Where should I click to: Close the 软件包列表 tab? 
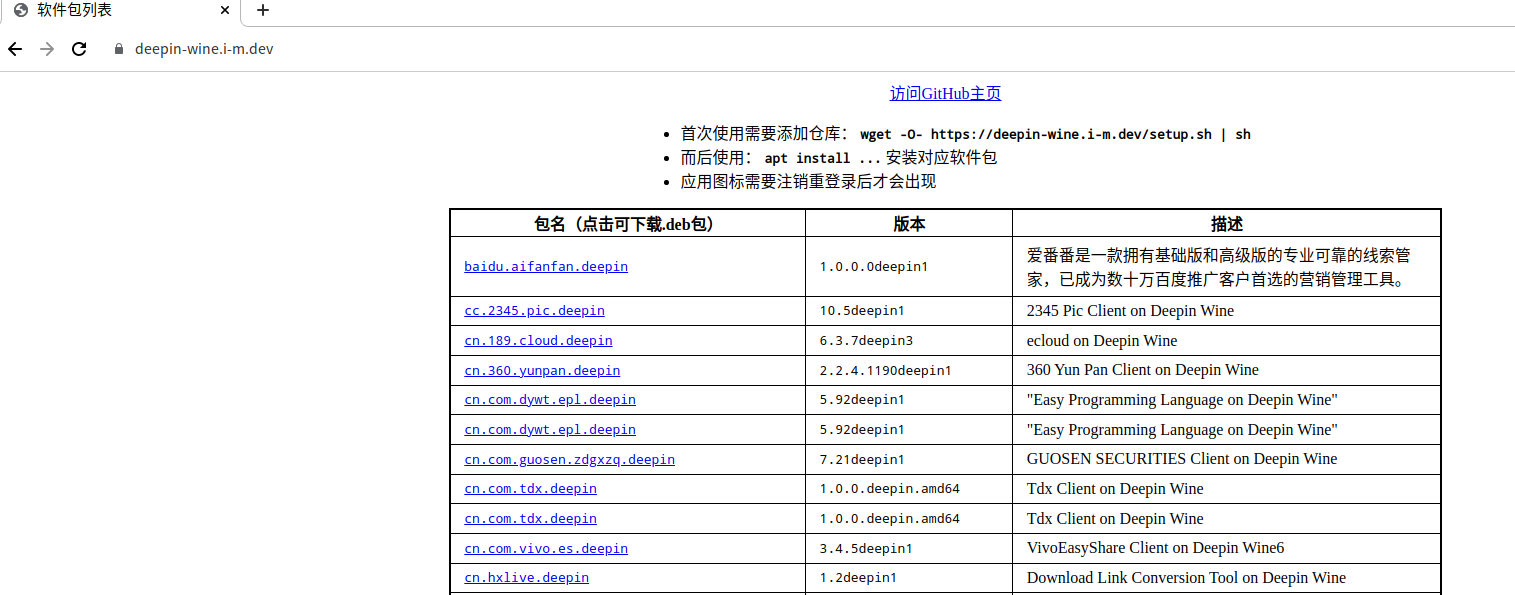click(225, 11)
